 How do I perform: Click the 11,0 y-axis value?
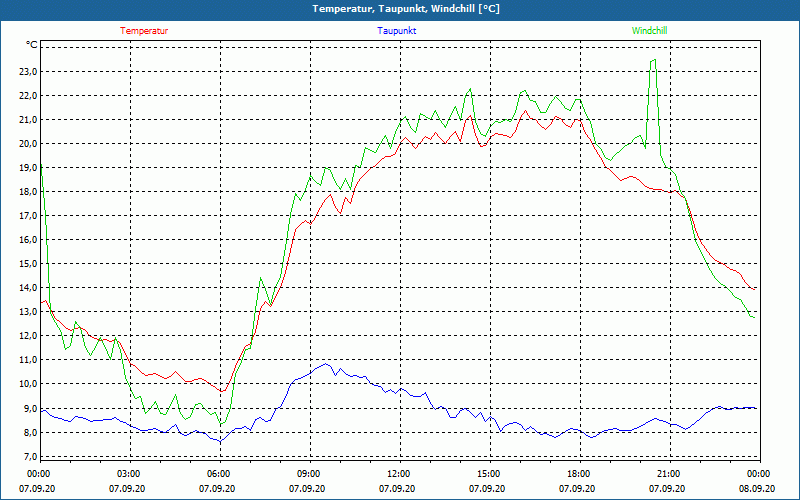(x=28, y=360)
